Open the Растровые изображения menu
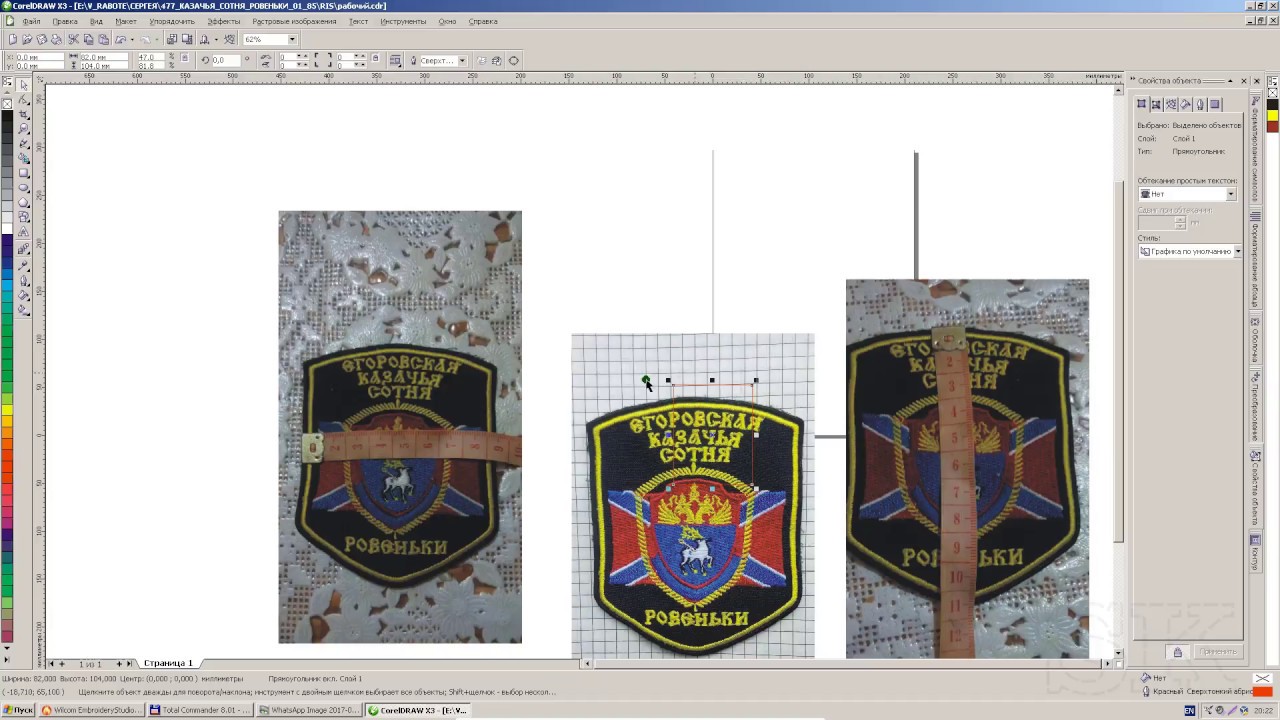 (294, 21)
